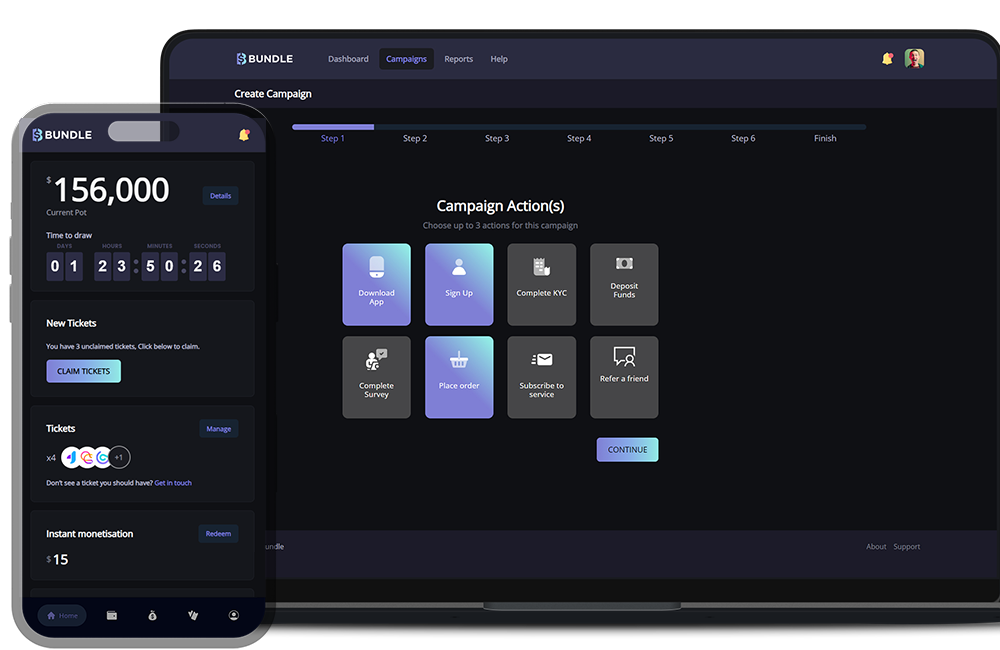1000x650 pixels.
Task: Open notifications bell in desktop header
Action: click(887, 59)
